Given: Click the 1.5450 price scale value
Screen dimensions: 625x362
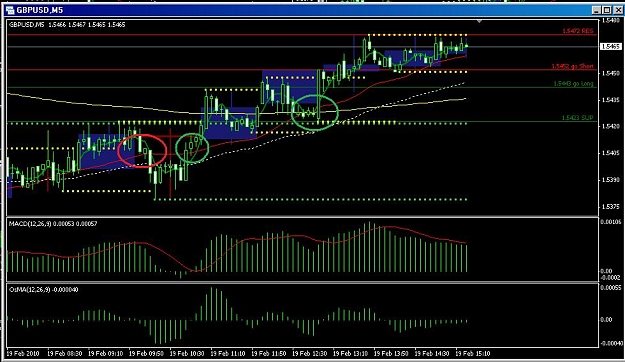Looking at the screenshot, I should click(x=611, y=73).
